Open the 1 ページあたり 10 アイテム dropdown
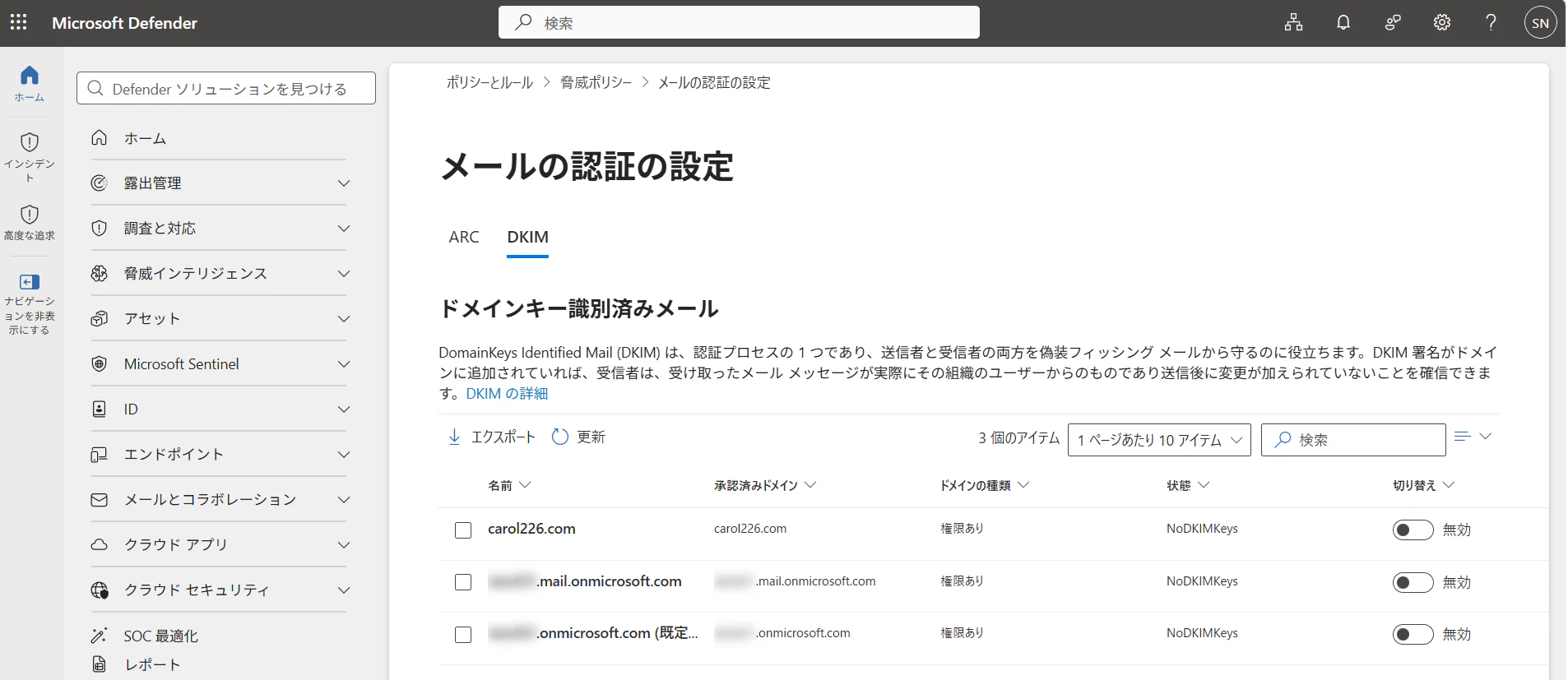This screenshot has height=680, width=1568. pos(1159,440)
